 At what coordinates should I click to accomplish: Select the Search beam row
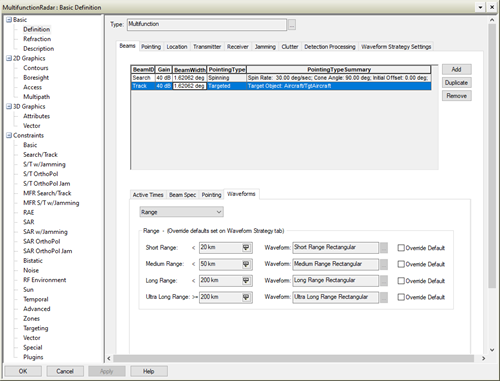click(281, 78)
